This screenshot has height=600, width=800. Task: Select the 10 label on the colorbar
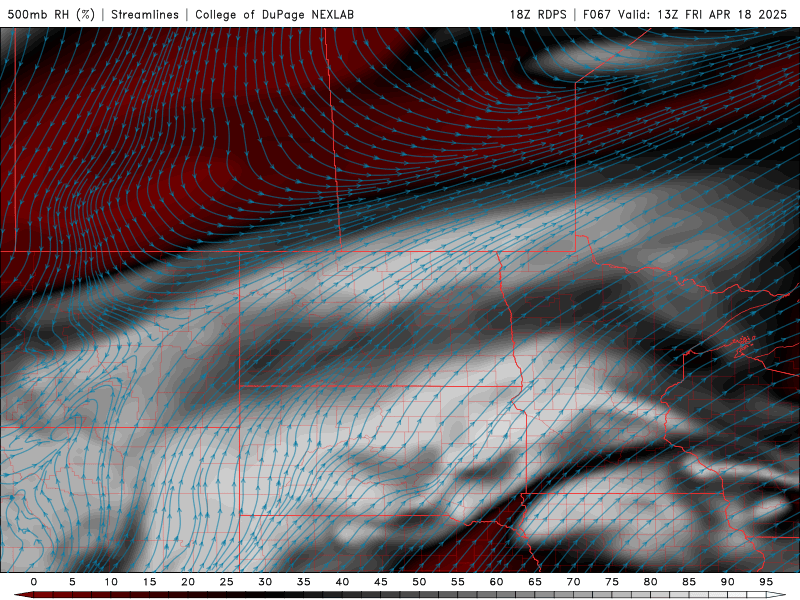point(111,582)
